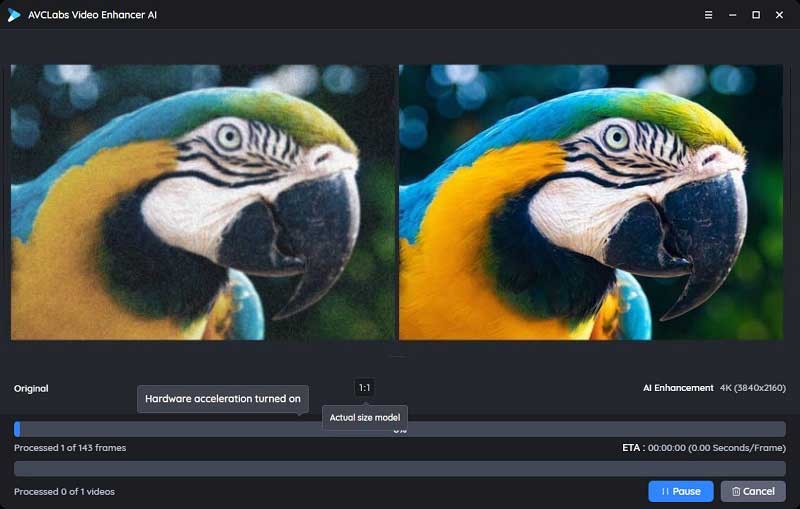Click 'Processed 1 of 143 frames' text
Screen dimensions: 800x509
(70, 448)
